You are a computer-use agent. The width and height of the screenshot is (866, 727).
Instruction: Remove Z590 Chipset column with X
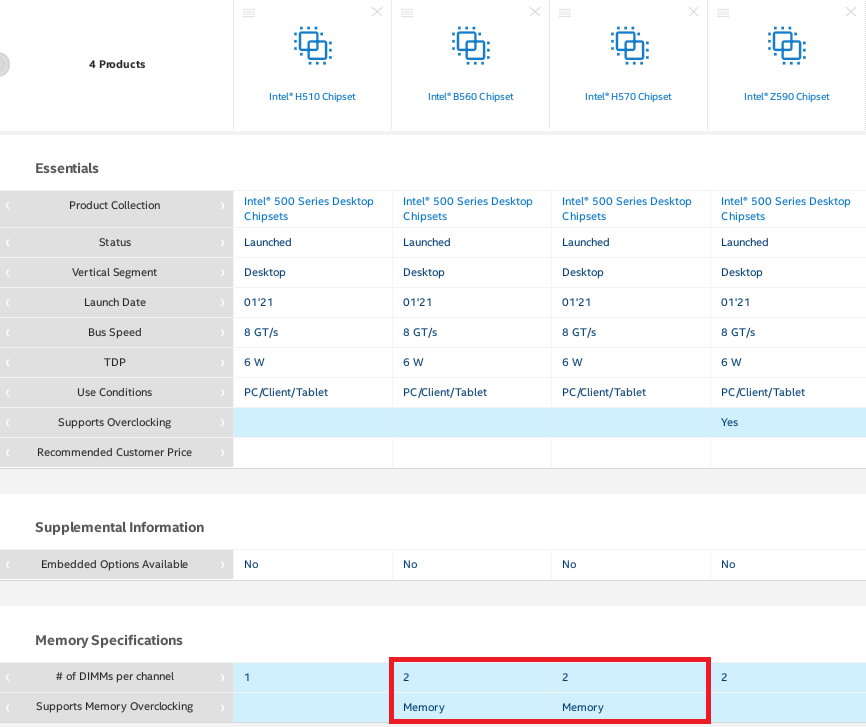(x=851, y=12)
